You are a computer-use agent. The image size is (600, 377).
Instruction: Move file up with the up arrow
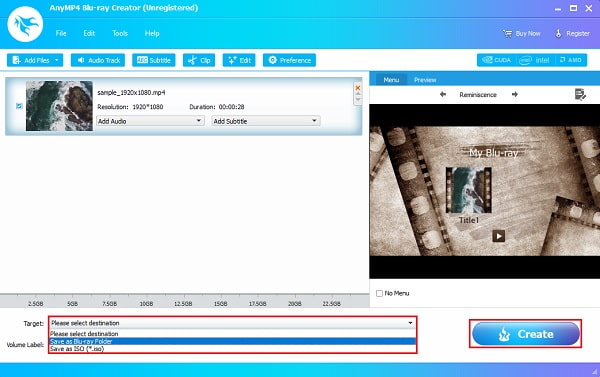pyautogui.click(x=358, y=94)
